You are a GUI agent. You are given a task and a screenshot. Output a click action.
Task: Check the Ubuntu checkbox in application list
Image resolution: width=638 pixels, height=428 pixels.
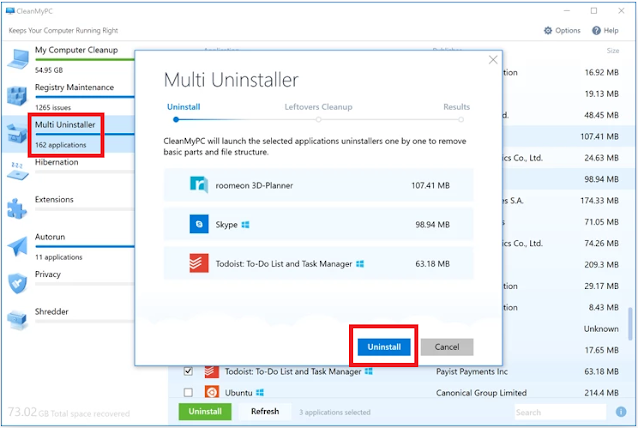pyautogui.click(x=188, y=393)
